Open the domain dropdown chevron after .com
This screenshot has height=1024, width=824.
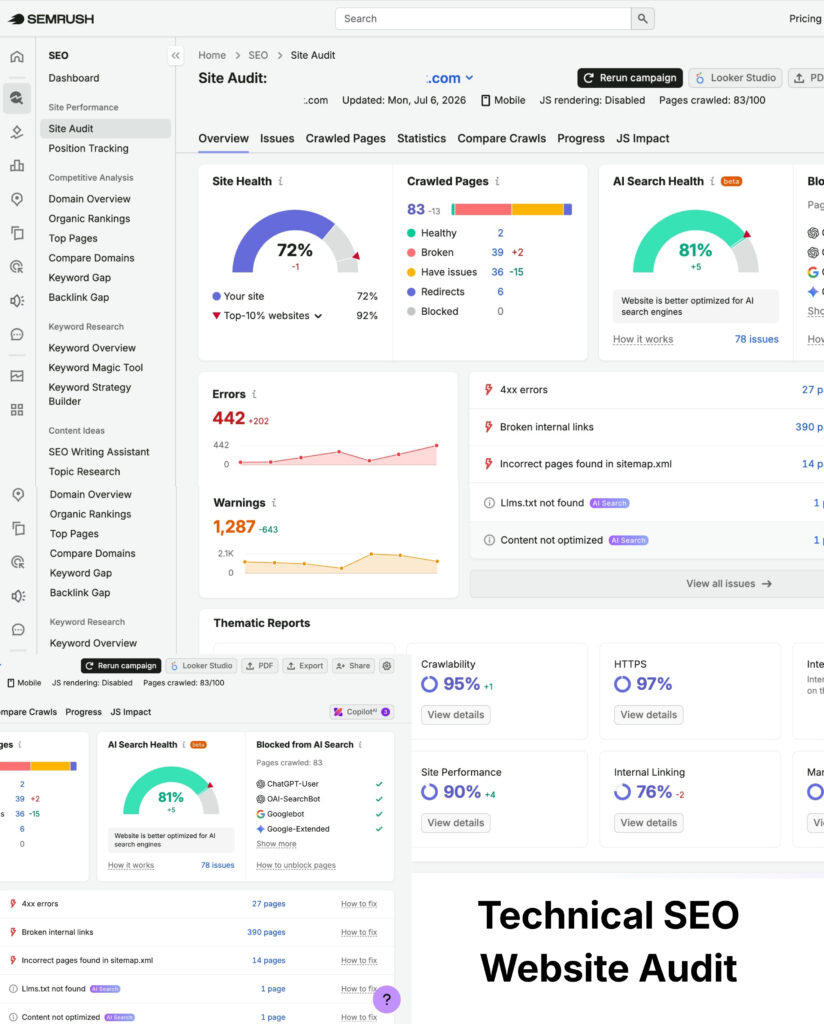[x=469, y=78]
